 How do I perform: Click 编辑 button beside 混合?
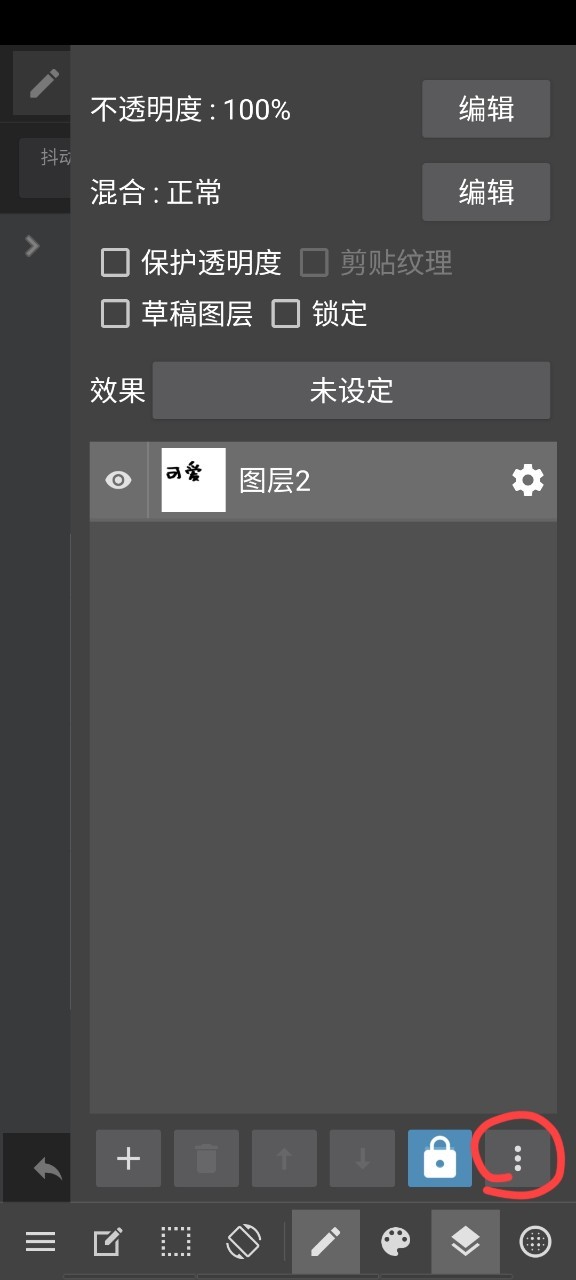(486, 192)
